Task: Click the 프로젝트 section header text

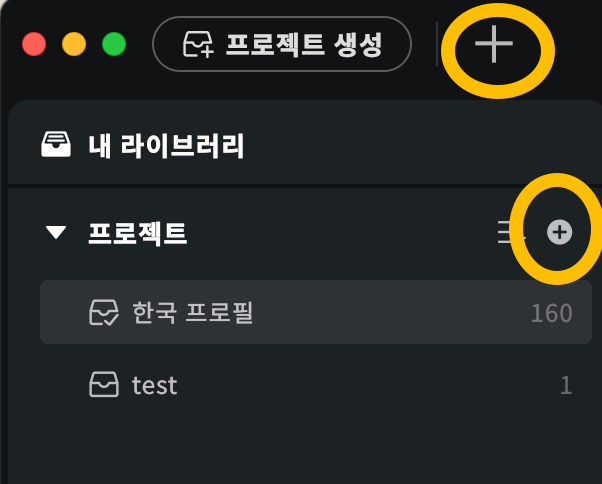Action: pos(137,233)
